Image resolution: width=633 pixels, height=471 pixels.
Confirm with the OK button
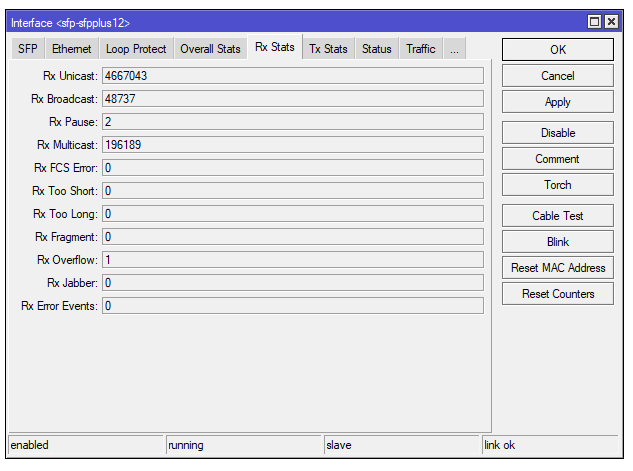(x=558, y=50)
